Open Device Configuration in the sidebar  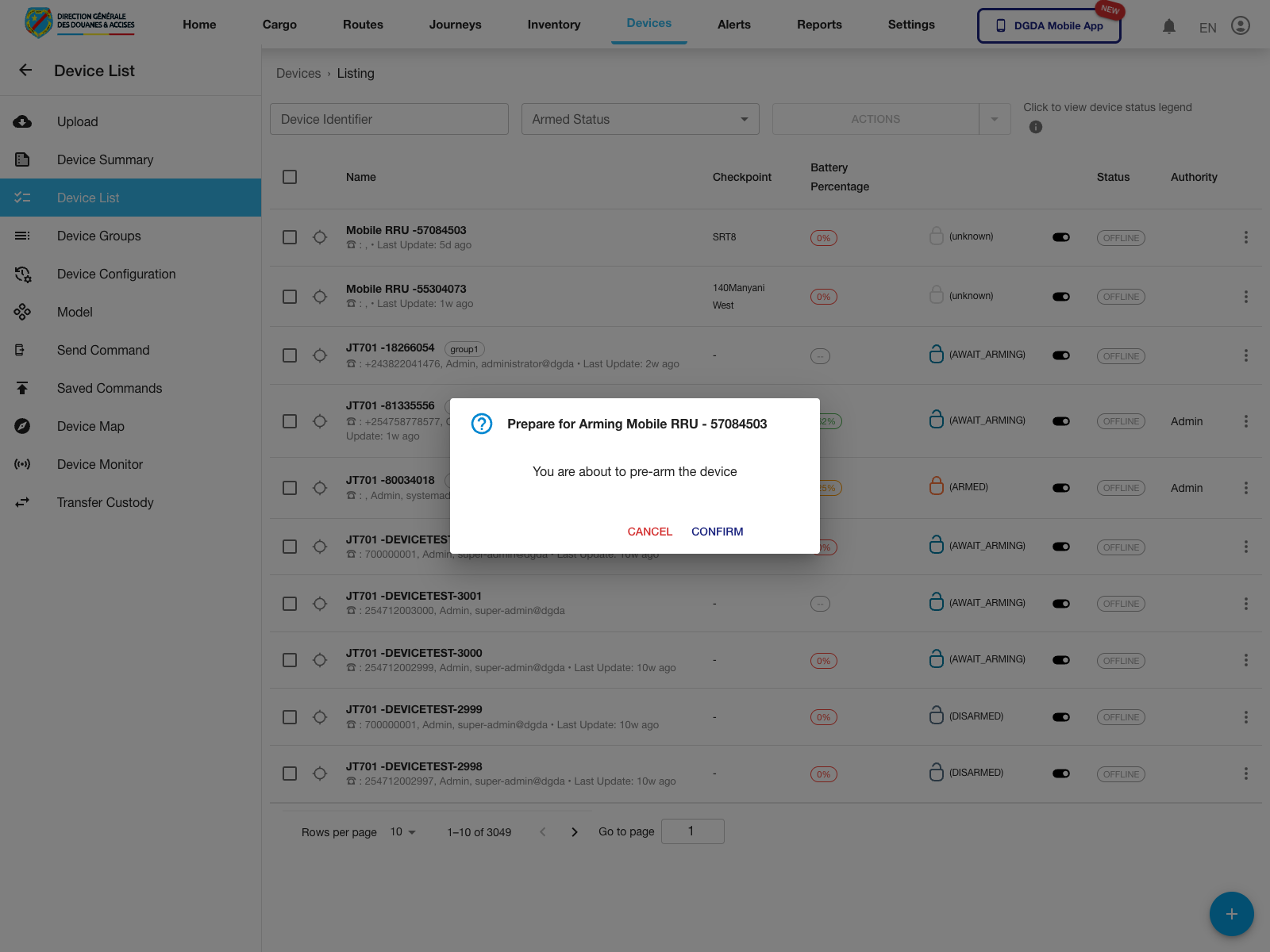click(116, 274)
